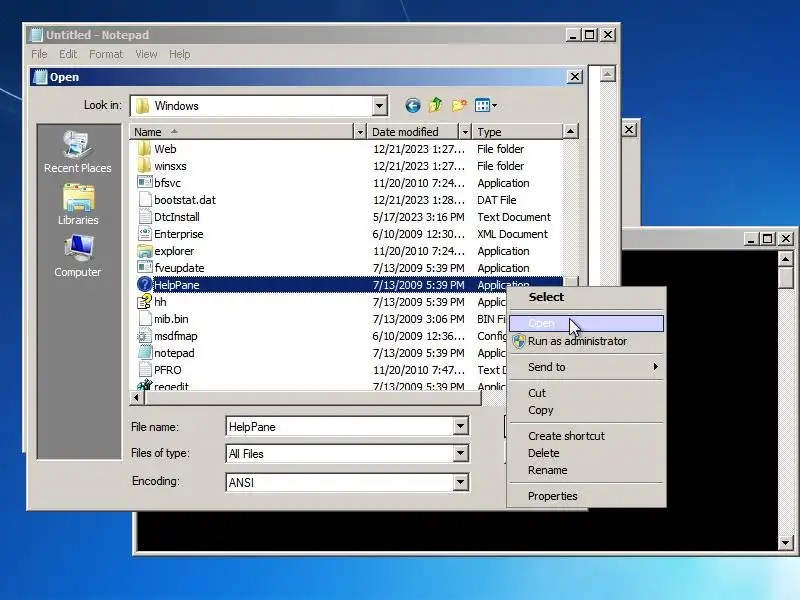Screen dimensions: 800x600
Task: Click the Notepad title bar icon
Action: tap(36, 35)
